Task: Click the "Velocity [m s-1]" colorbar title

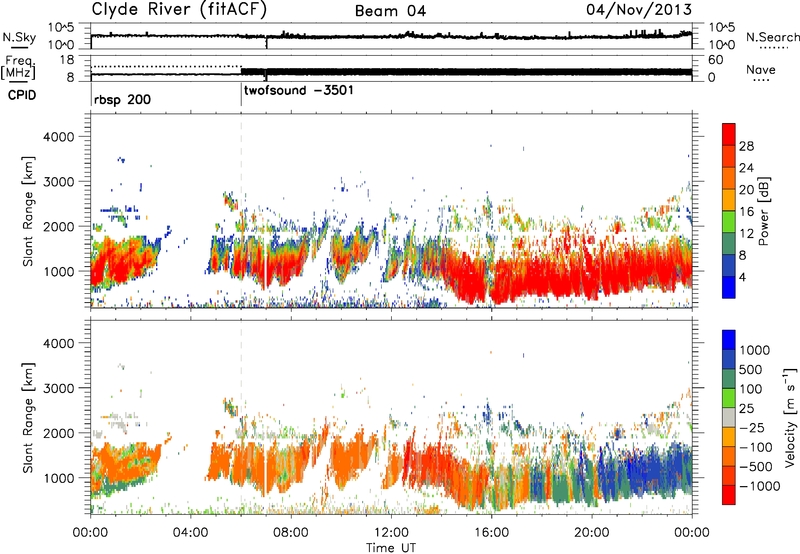Action: tap(791, 418)
